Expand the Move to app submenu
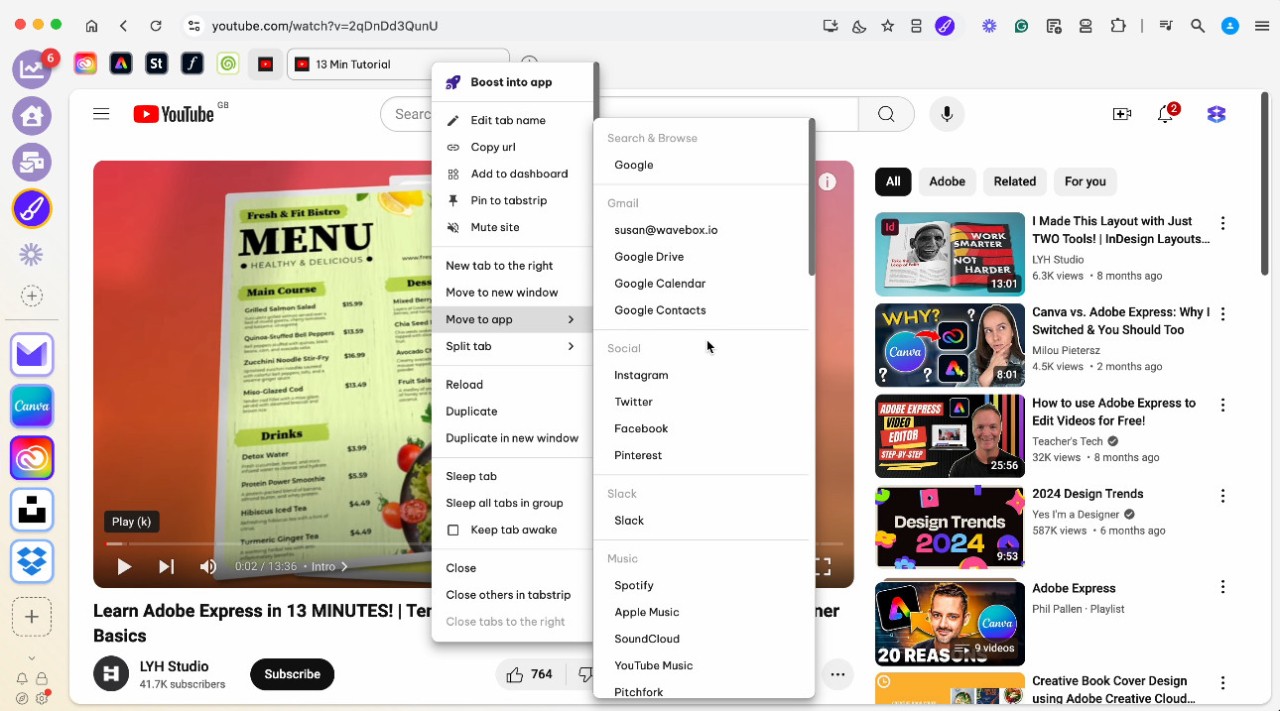Screen dimensions: 1280x711 click(x=511, y=320)
